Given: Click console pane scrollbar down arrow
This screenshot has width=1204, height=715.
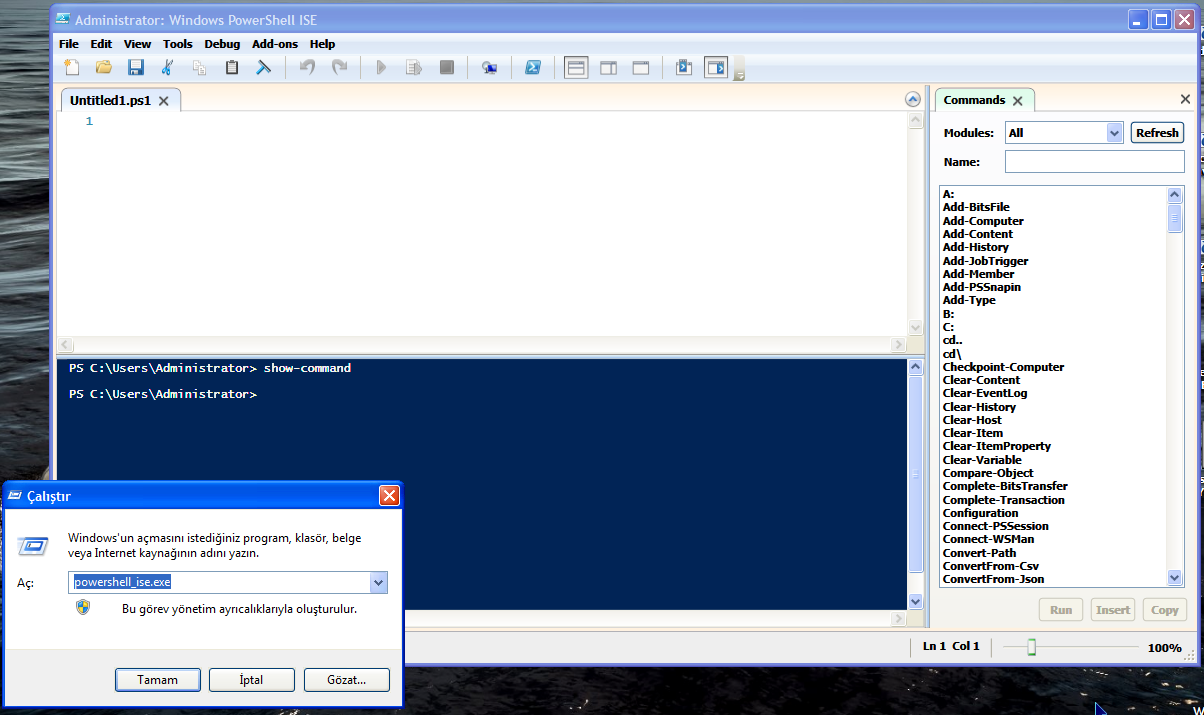Looking at the screenshot, I should pyautogui.click(x=914, y=601).
